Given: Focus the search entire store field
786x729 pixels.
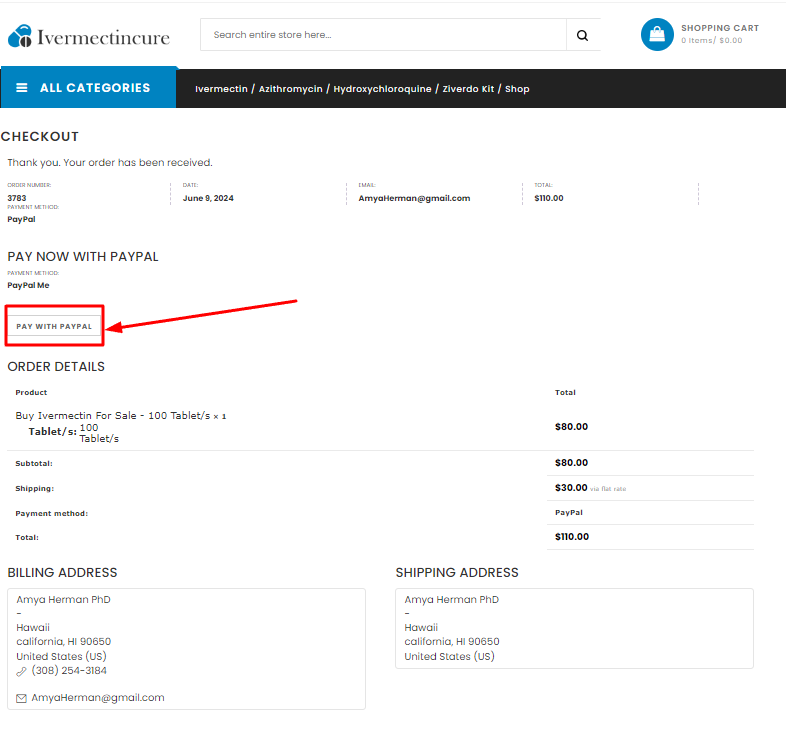Looking at the screenshot, I should (x=383, y=35).
